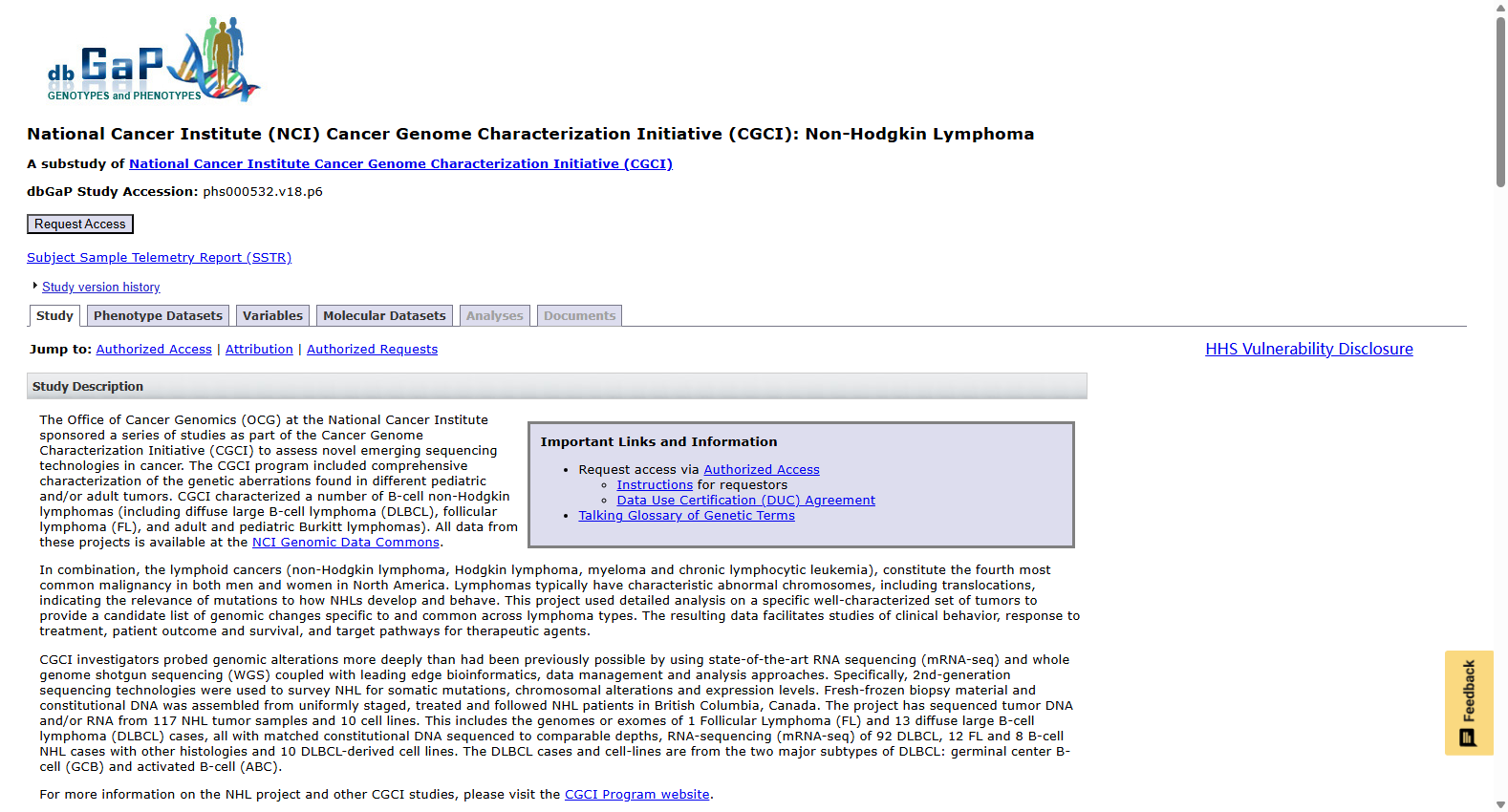
Task: Open the NCI Genomic Data Commons link
Action: tap(345, 543)
